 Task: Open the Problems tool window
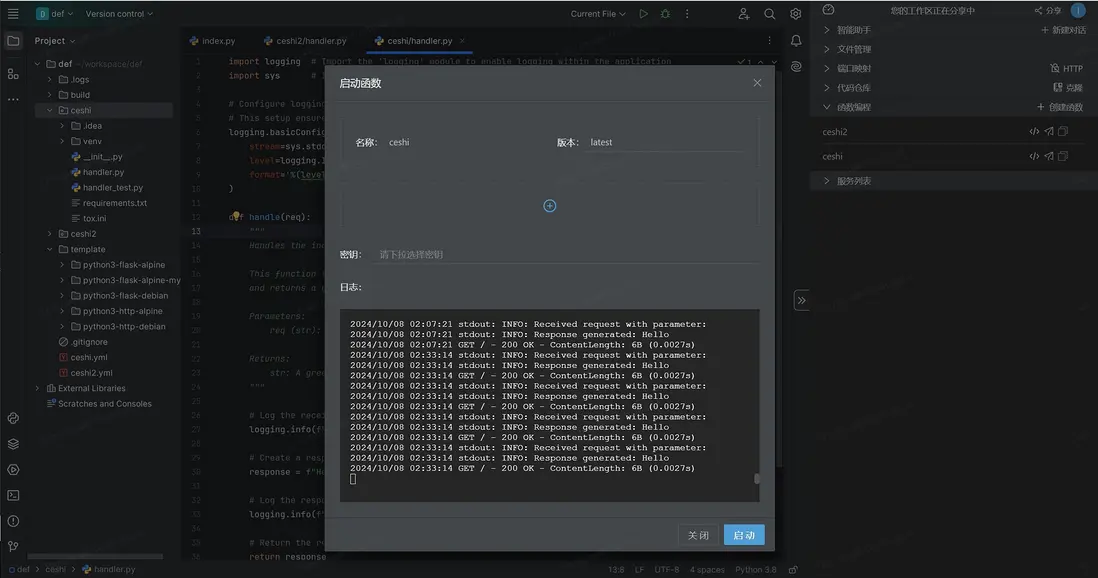(x=13, y=521)
